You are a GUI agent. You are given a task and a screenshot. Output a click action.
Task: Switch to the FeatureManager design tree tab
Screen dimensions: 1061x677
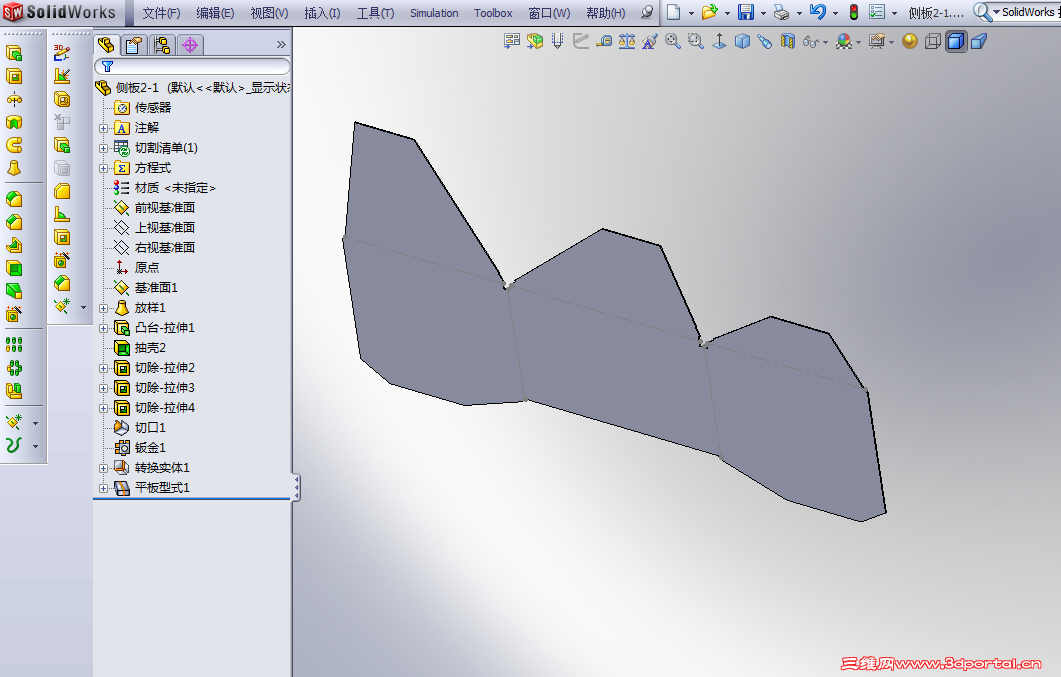coord(106,45)
